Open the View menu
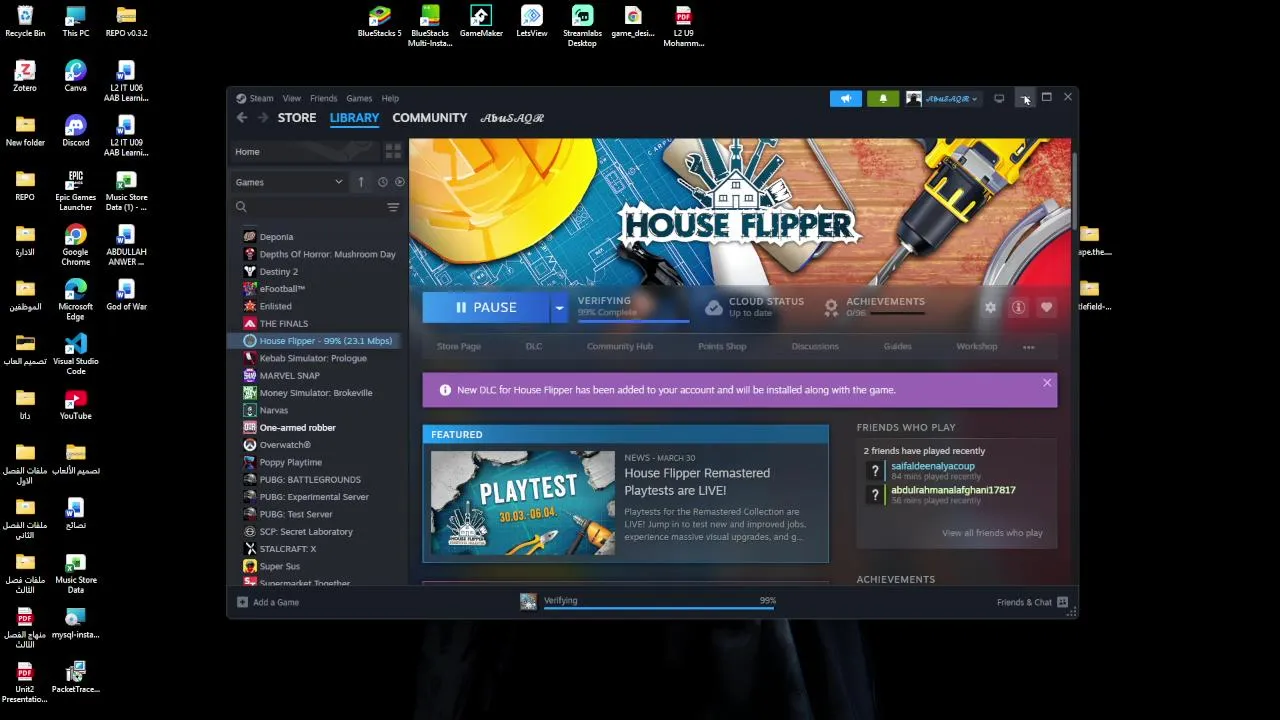 [x=291, y=98]
